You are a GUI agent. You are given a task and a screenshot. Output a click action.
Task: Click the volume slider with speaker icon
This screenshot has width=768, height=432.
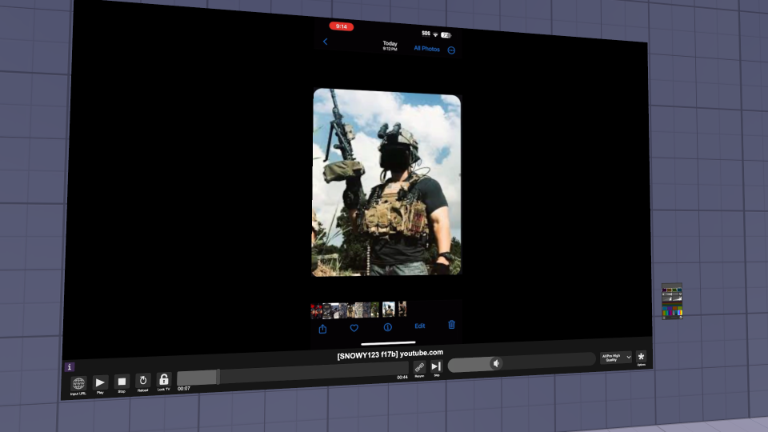tap(520, 363)
